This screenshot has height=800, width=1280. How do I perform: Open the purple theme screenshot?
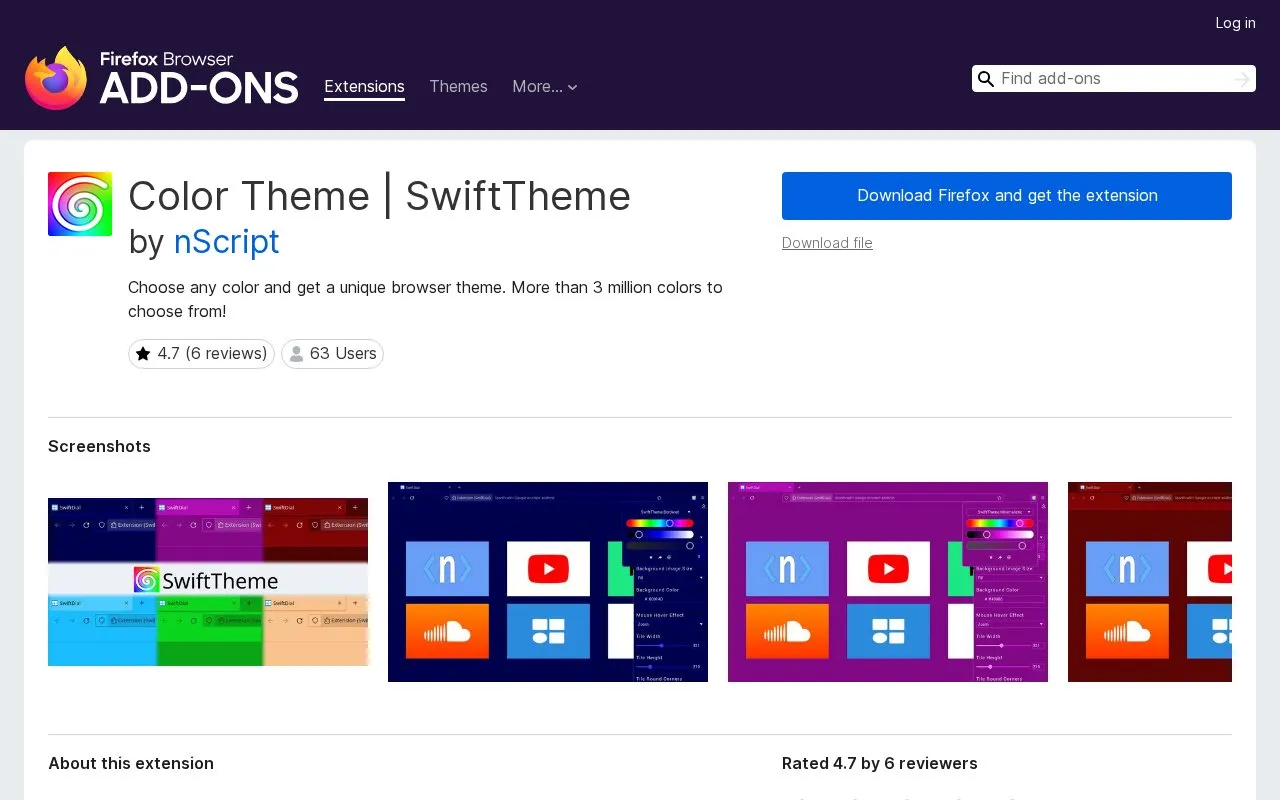click(888, 582)
